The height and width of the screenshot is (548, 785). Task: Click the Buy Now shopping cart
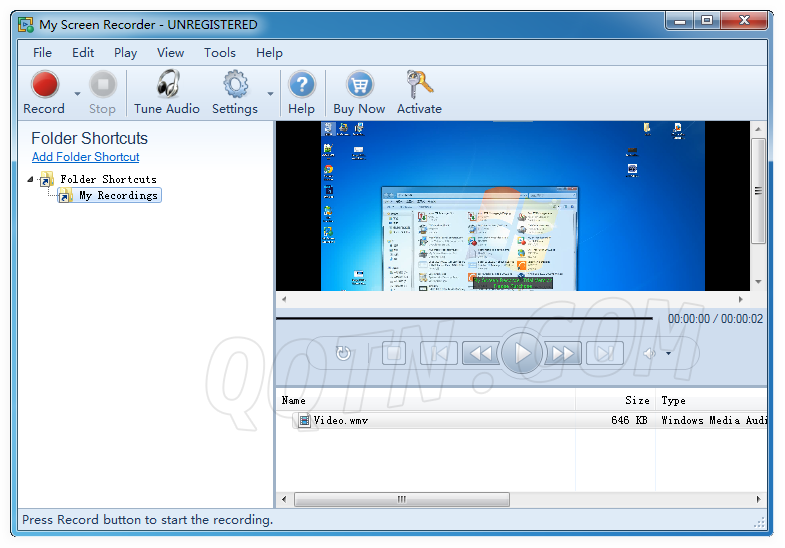click(x=359, y=86)
